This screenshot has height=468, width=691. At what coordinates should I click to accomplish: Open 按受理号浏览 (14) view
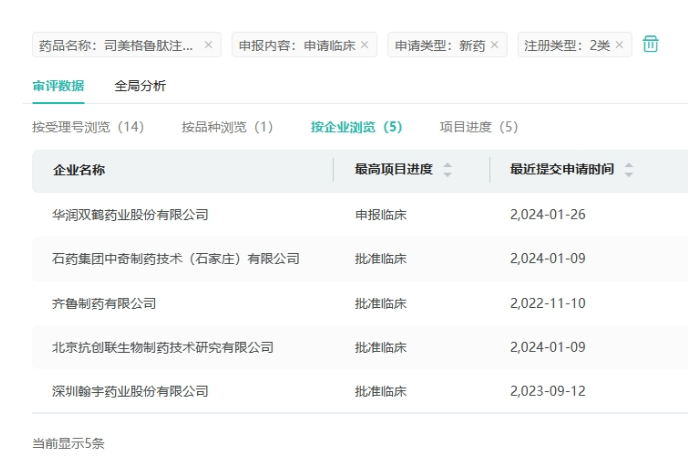pyautogui.click(x=88, y=127)
